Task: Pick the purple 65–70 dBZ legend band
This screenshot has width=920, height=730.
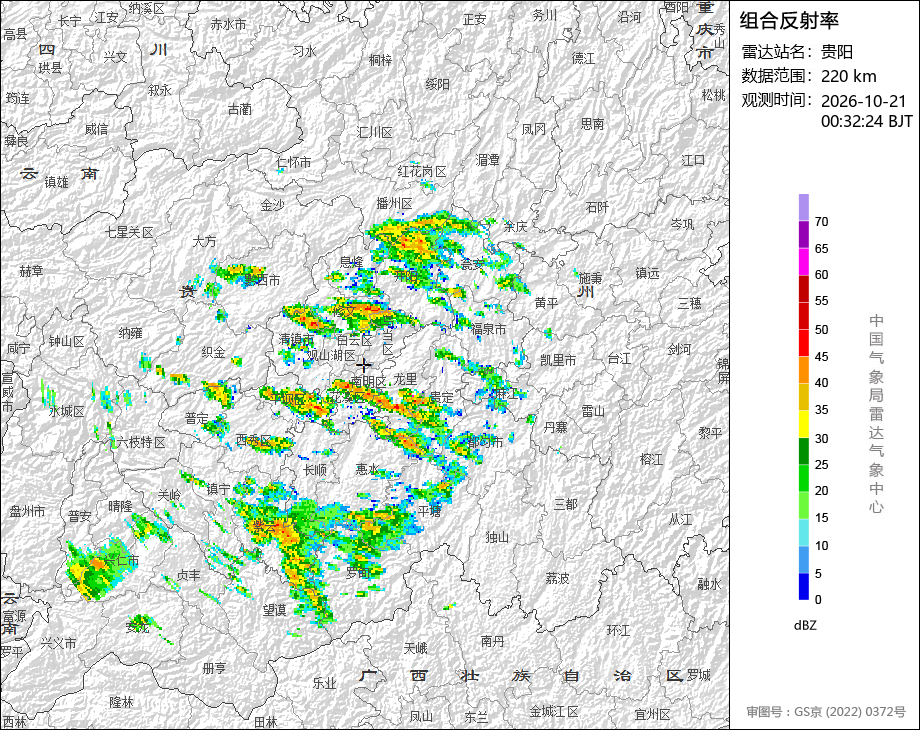Action: coord(804,234)
